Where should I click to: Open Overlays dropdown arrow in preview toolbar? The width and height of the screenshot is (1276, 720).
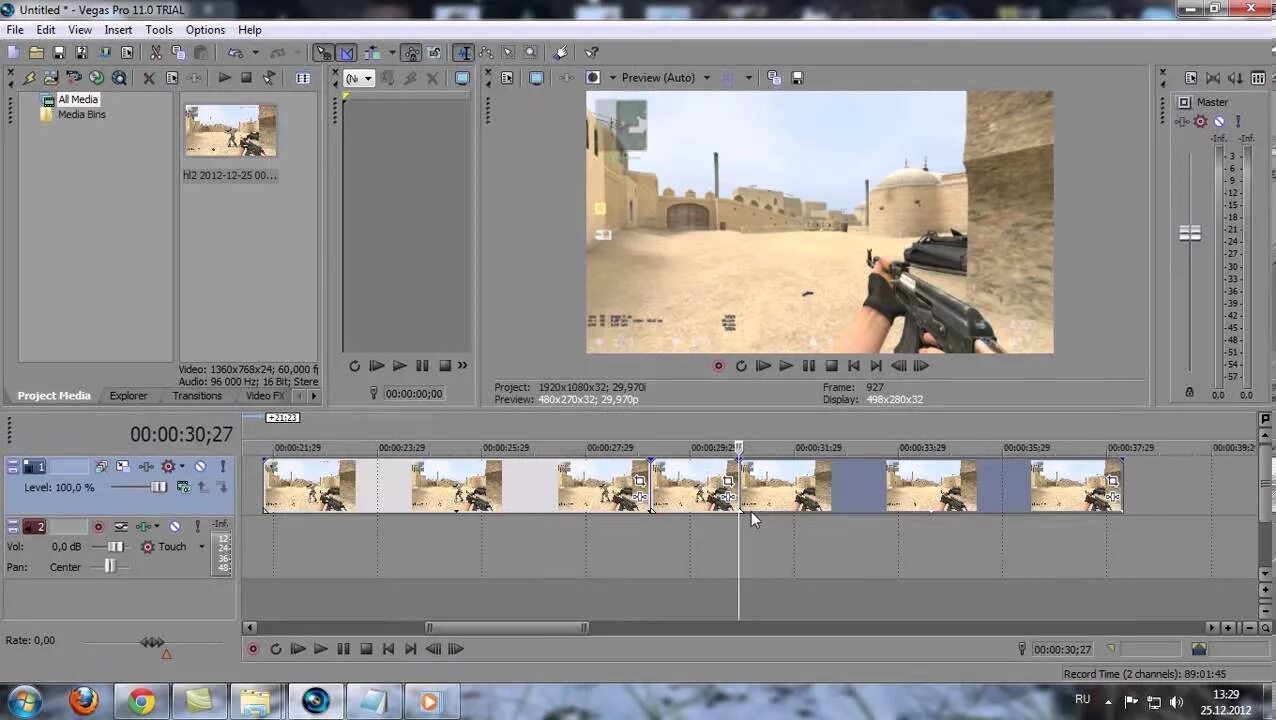pos(748,78)
